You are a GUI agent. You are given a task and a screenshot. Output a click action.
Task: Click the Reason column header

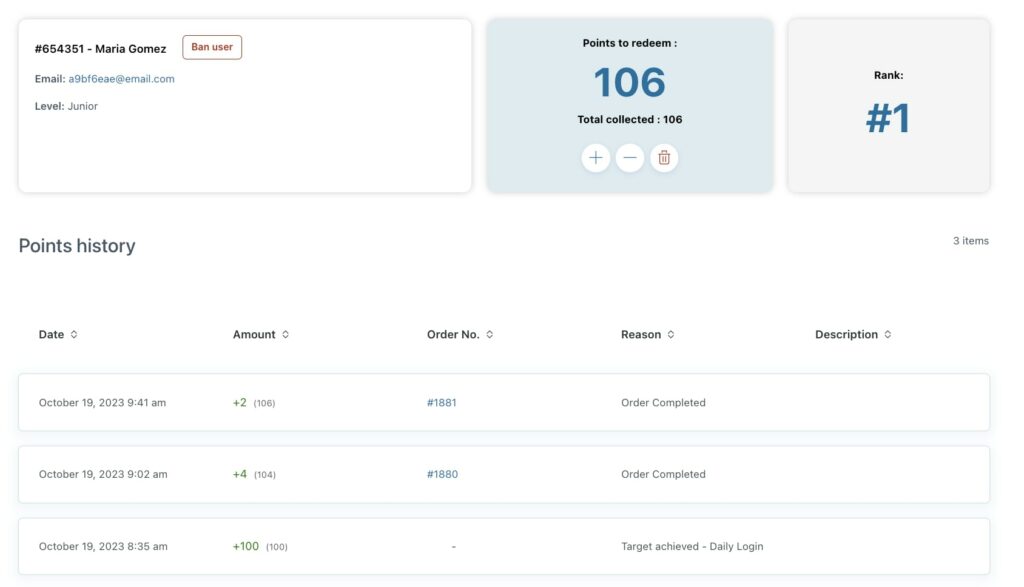coord(641,334)
